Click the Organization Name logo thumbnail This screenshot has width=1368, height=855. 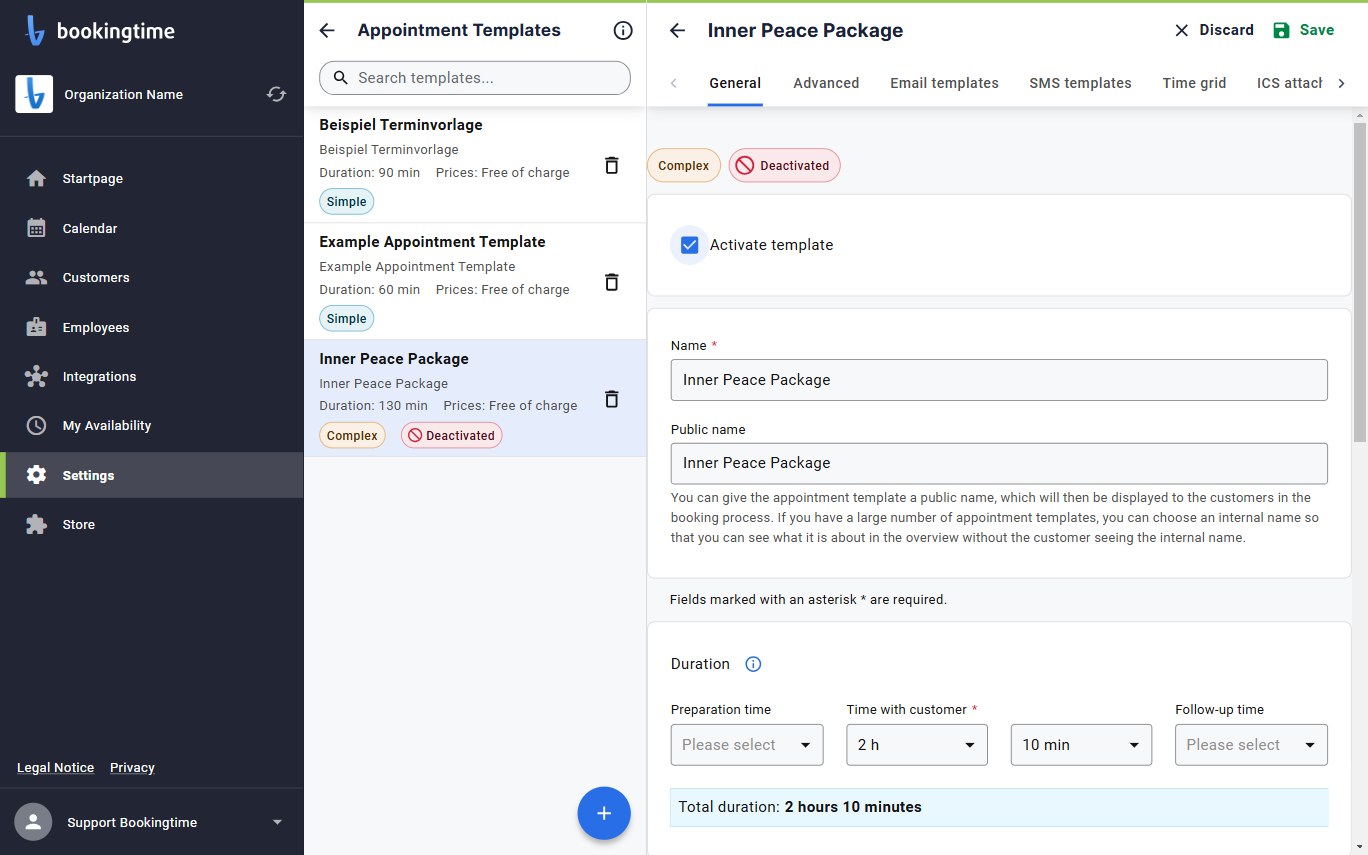[x=34, y=94]
